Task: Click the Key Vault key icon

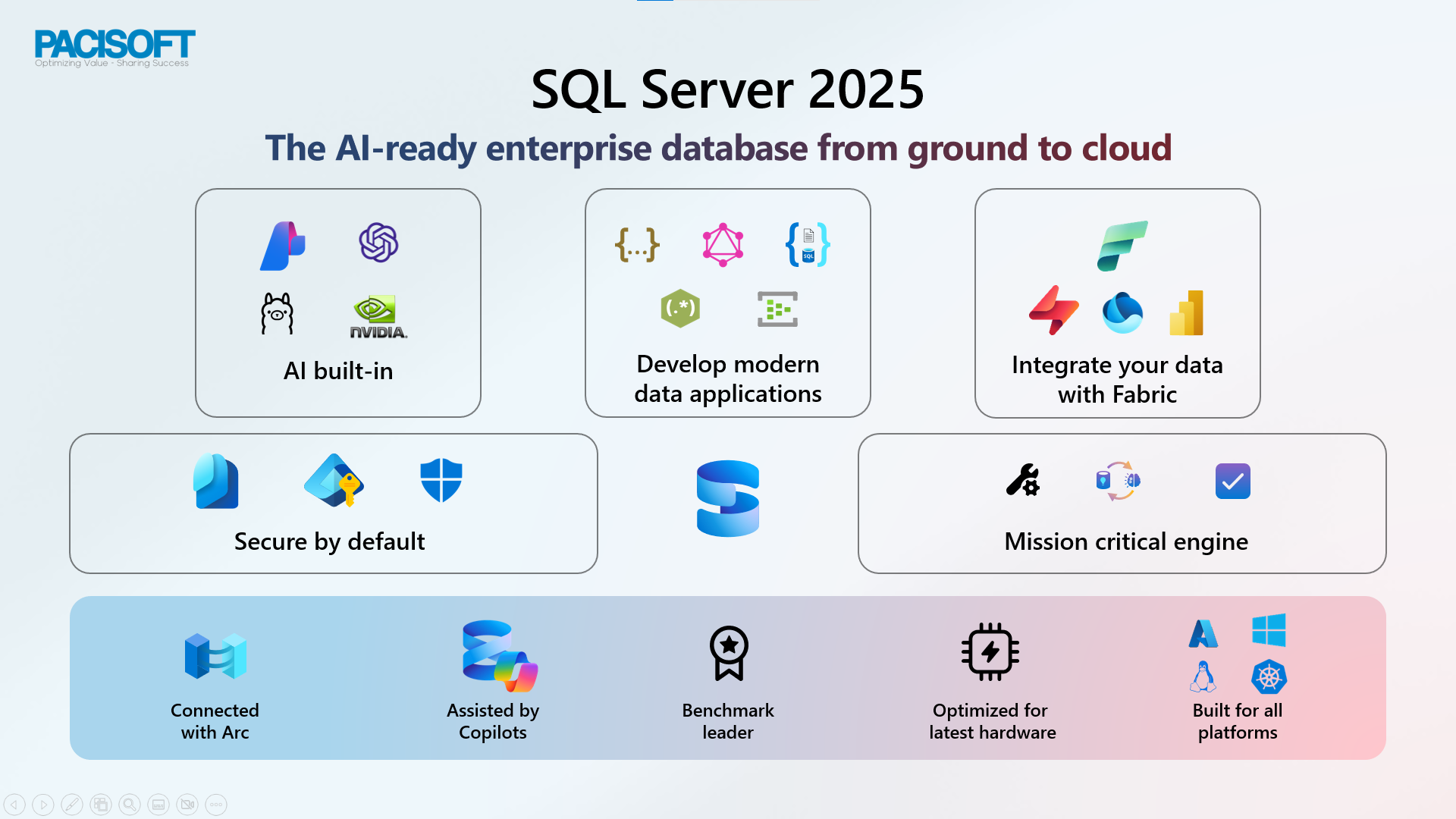Action: point(334,480)
